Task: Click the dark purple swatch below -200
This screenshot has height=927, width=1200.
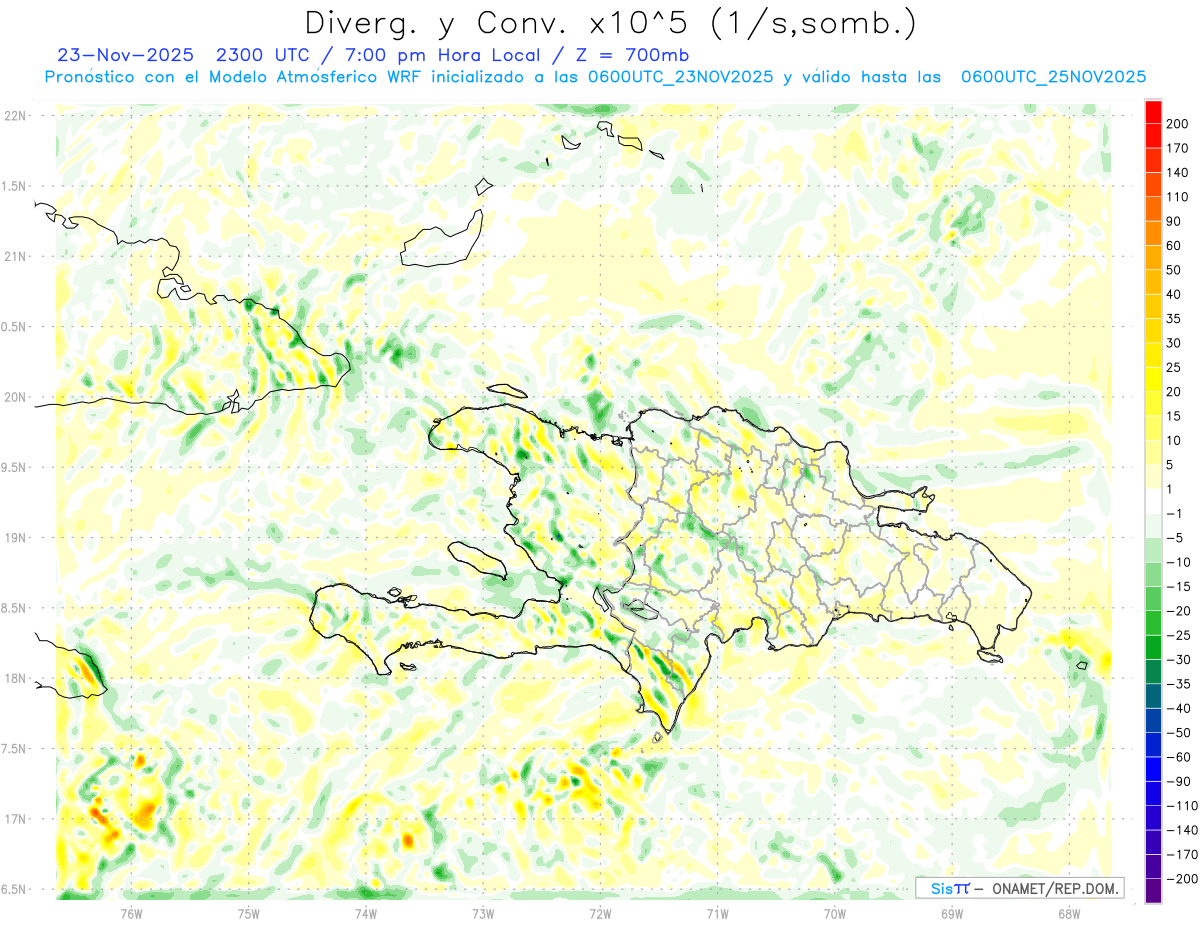Action: (x=1153, y=891)
